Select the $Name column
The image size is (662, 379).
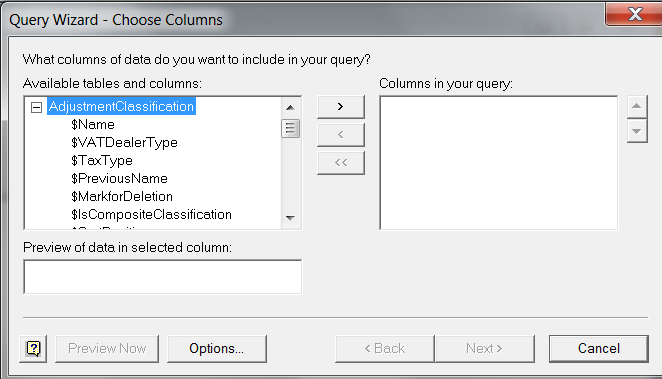pos(93,125)
